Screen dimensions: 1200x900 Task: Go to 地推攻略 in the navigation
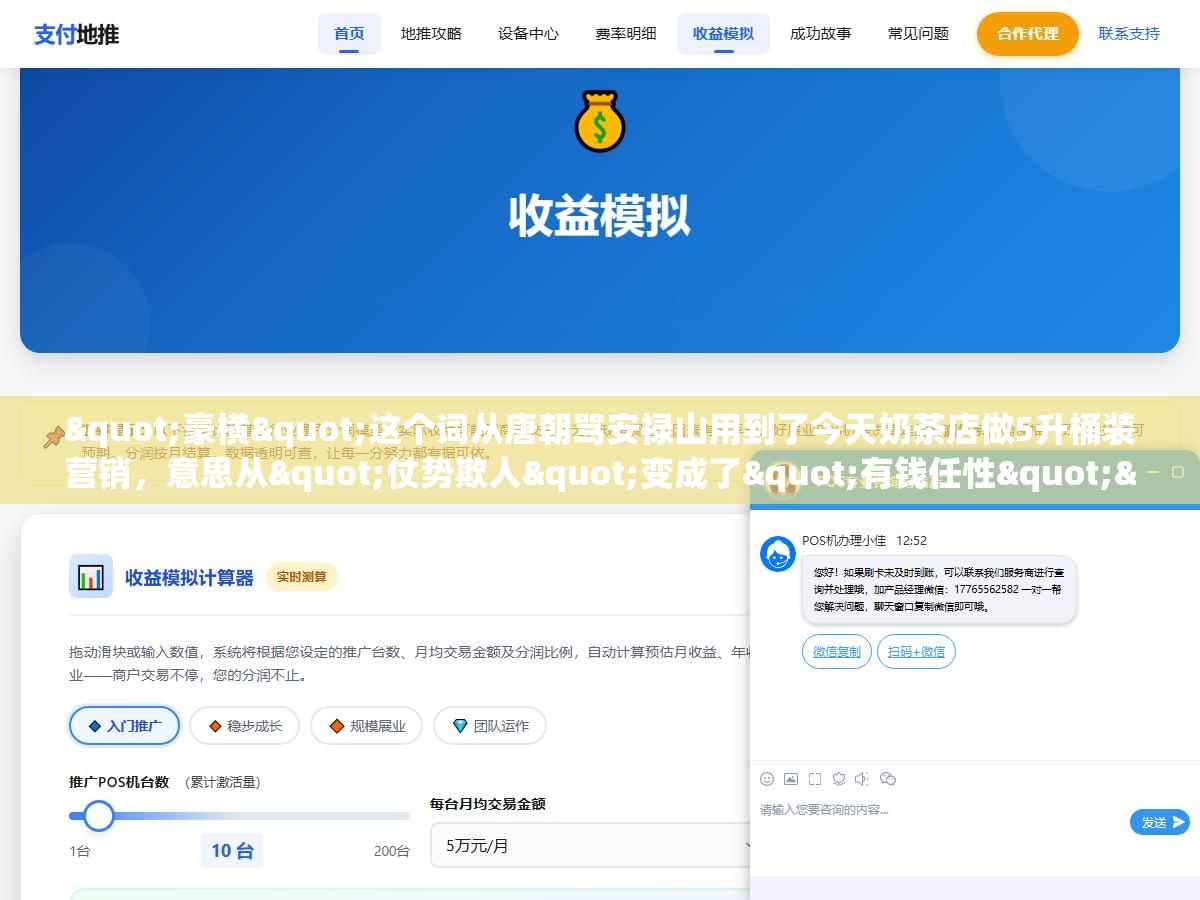[431, 33]
